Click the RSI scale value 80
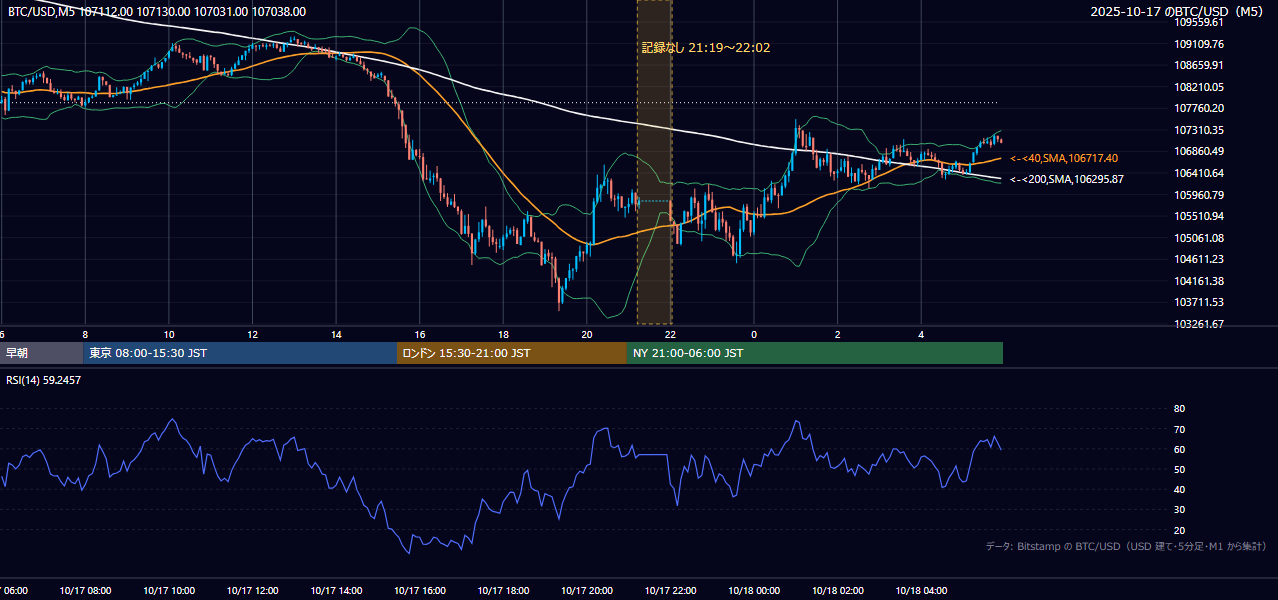The height and width of the screenshot is (600, 1278). pos(1179,409)
